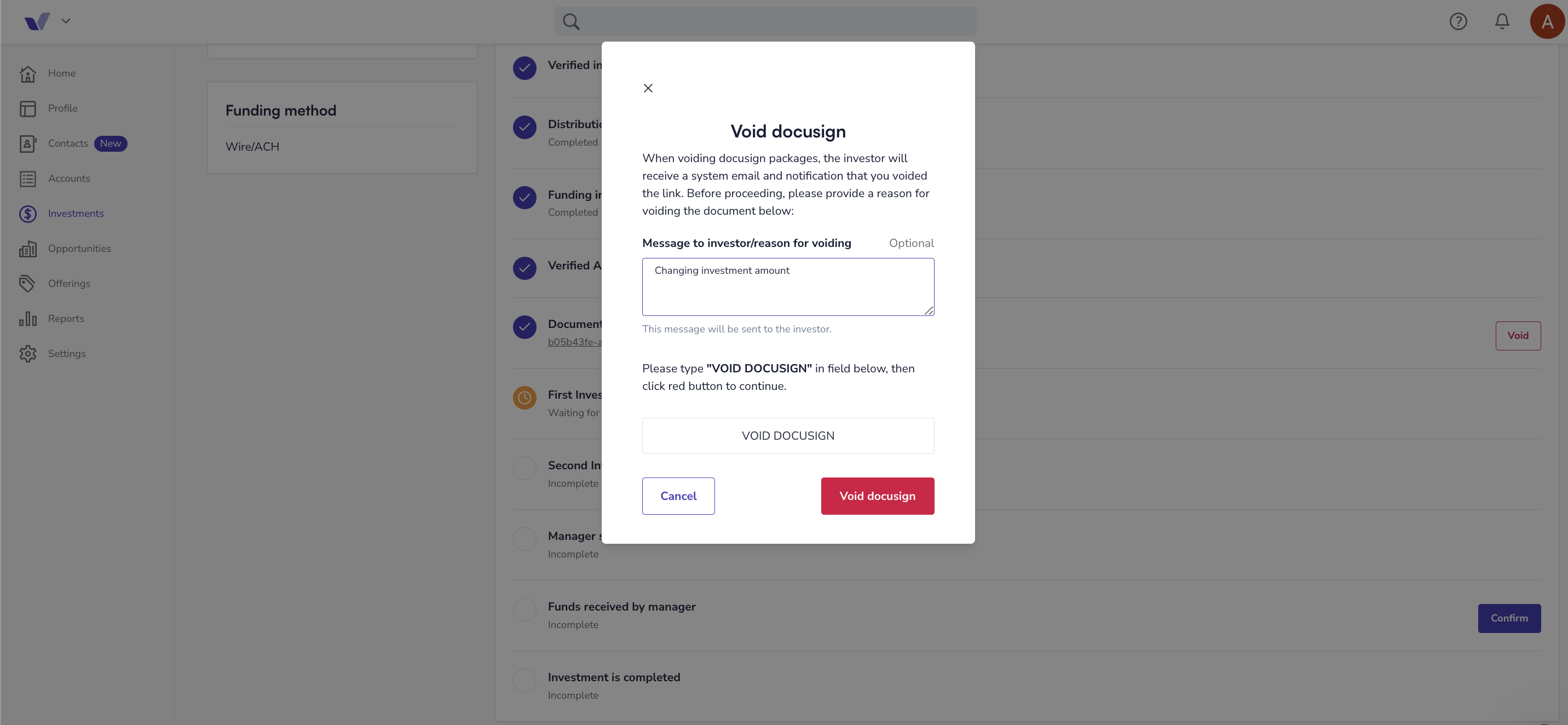Click the red Void docusign button
The width and height of the screenshot is (1568, 725).
[x=877, y=496]
